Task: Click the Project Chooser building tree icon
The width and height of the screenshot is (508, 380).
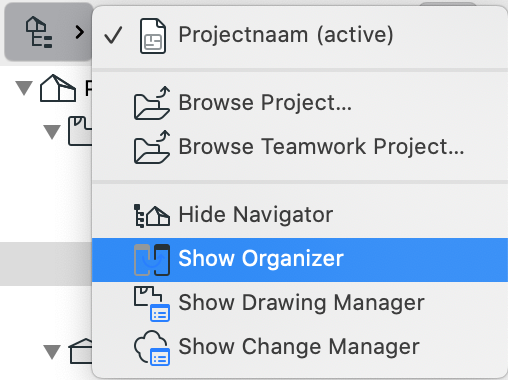Action: [x=39, y=32]
